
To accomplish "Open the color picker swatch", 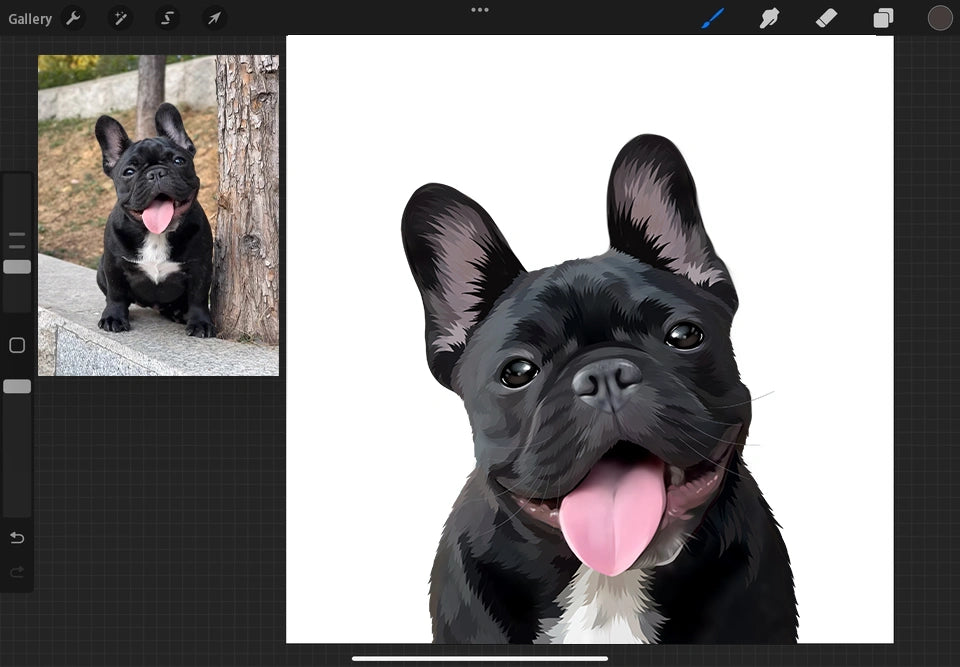I will pyautogui.click(x=939, y=18).
